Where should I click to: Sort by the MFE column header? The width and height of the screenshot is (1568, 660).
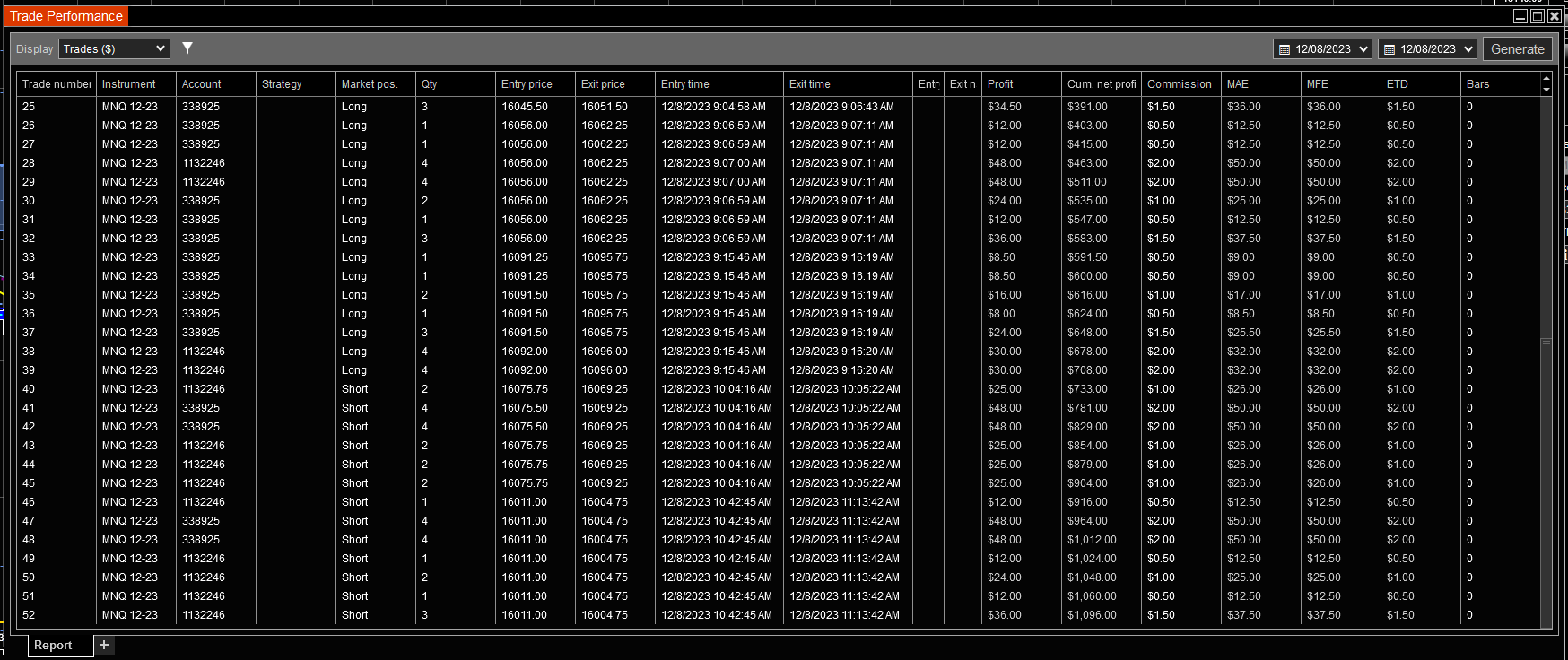(1341, 84)
